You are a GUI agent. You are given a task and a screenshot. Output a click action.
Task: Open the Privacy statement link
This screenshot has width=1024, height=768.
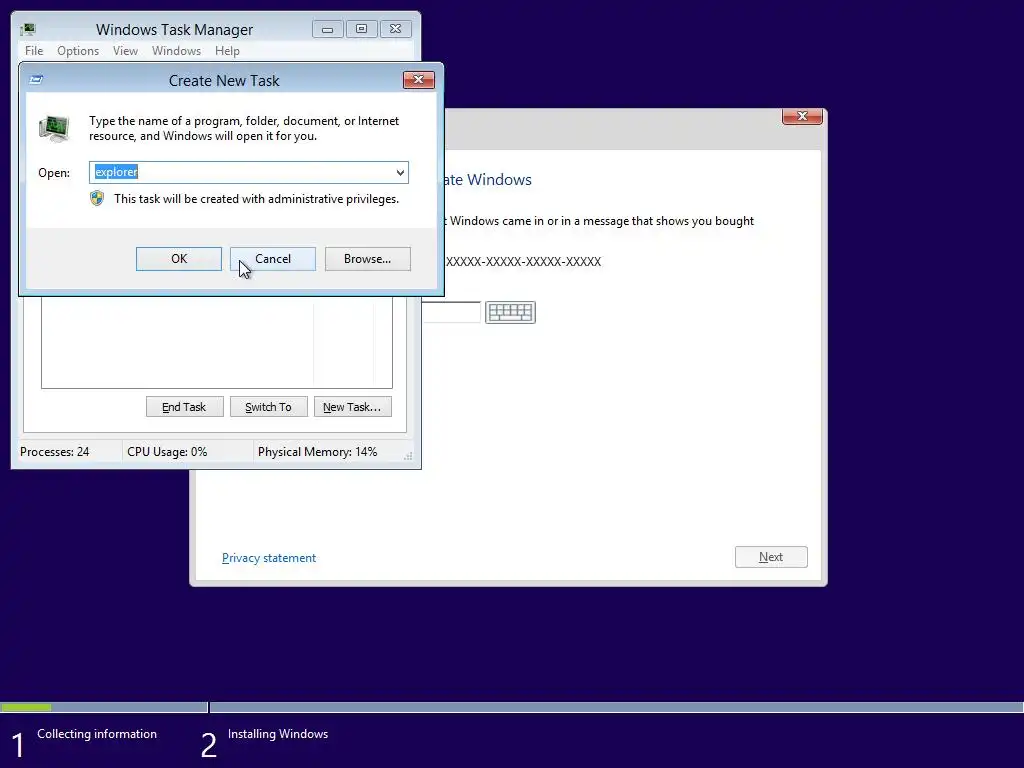tap(269, 558)
